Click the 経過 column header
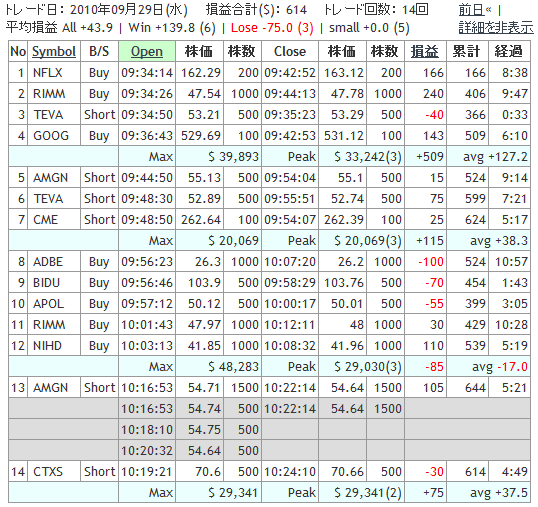The width and height of the screenshot is (538, 507). 508,51
